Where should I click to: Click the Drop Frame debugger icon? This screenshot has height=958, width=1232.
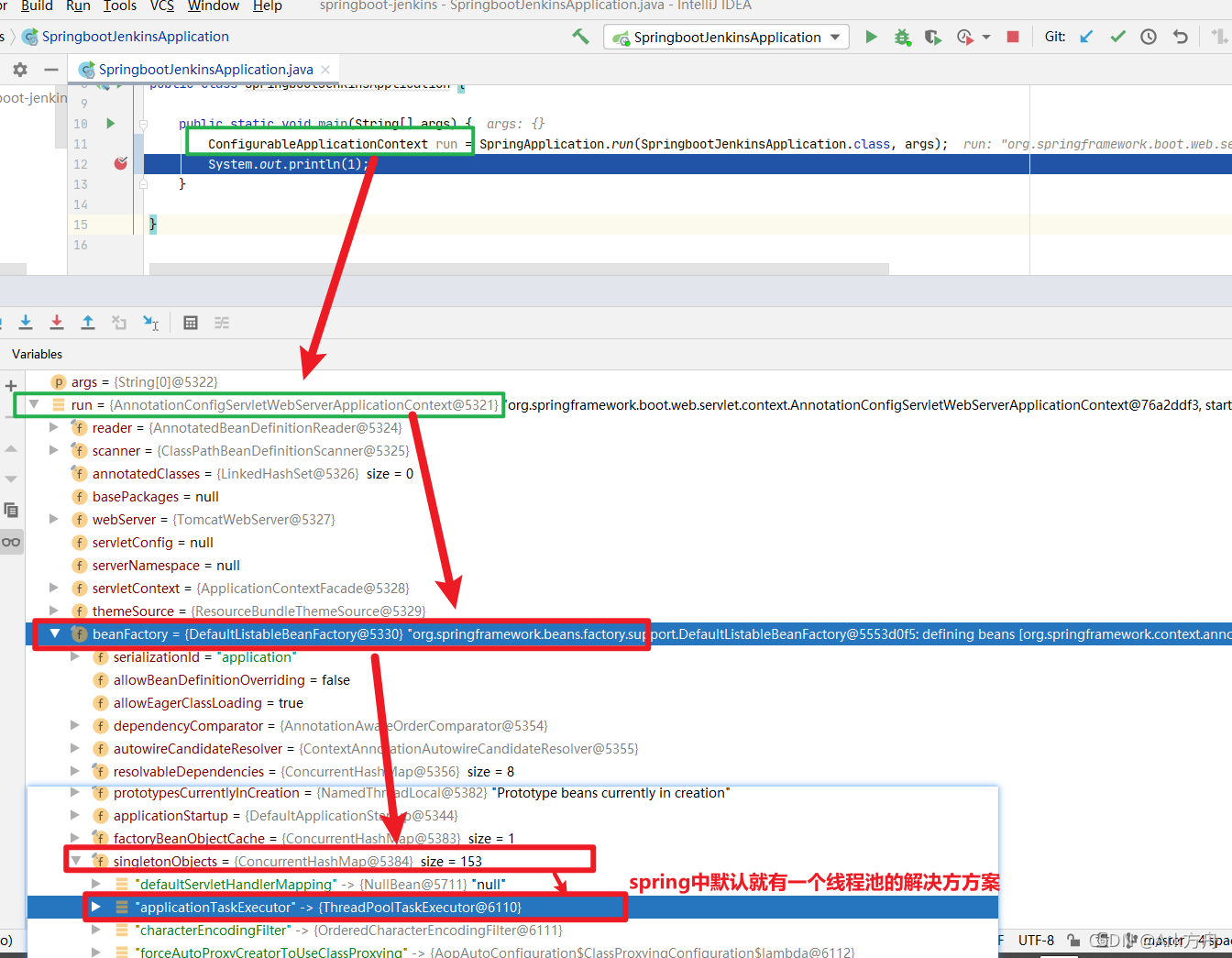point(119,323)
